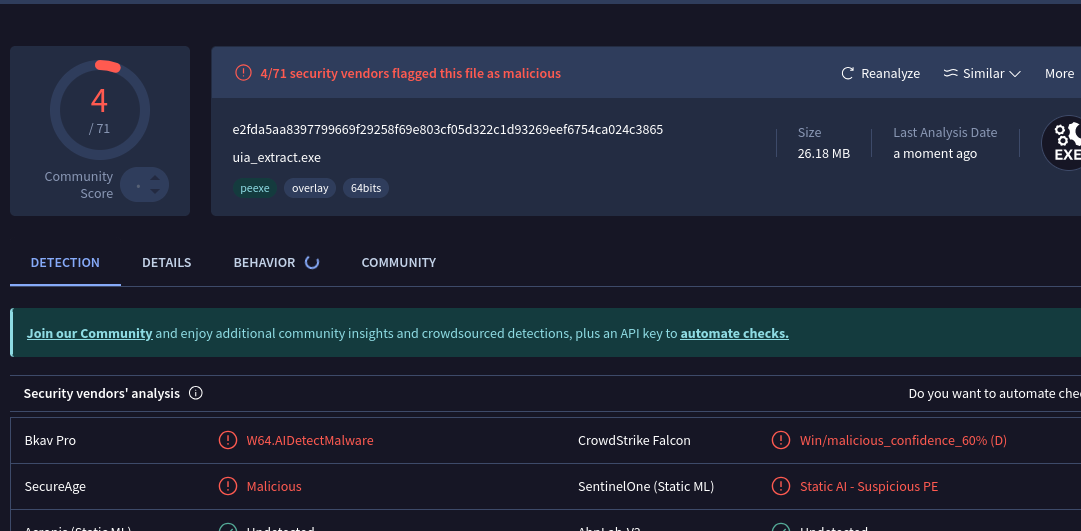The image size is (1081, 531).
Task: Switch to the BEHAVIOR tab
Action: coord(264,263)
